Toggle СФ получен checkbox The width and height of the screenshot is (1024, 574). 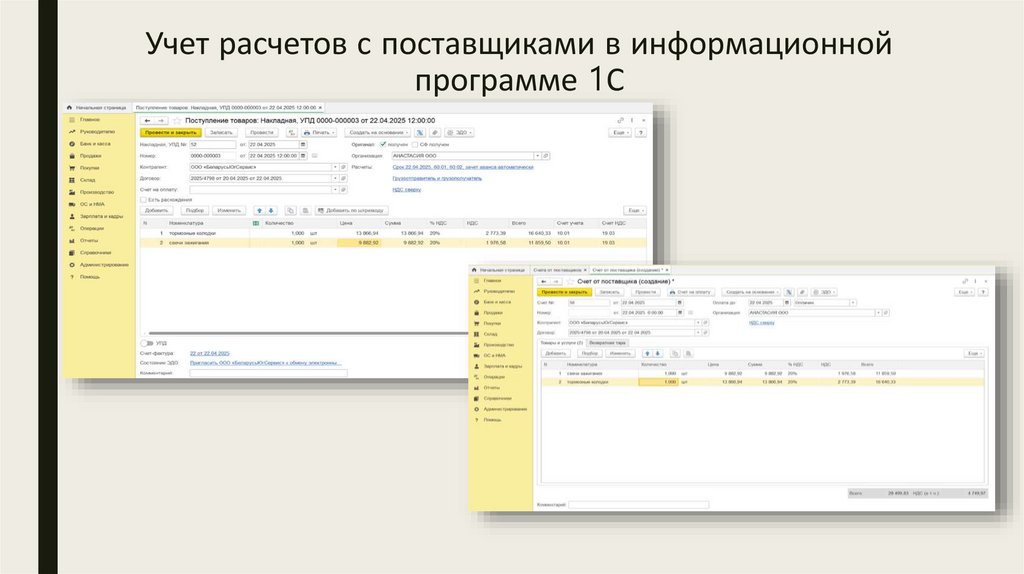tap(415, 144)
